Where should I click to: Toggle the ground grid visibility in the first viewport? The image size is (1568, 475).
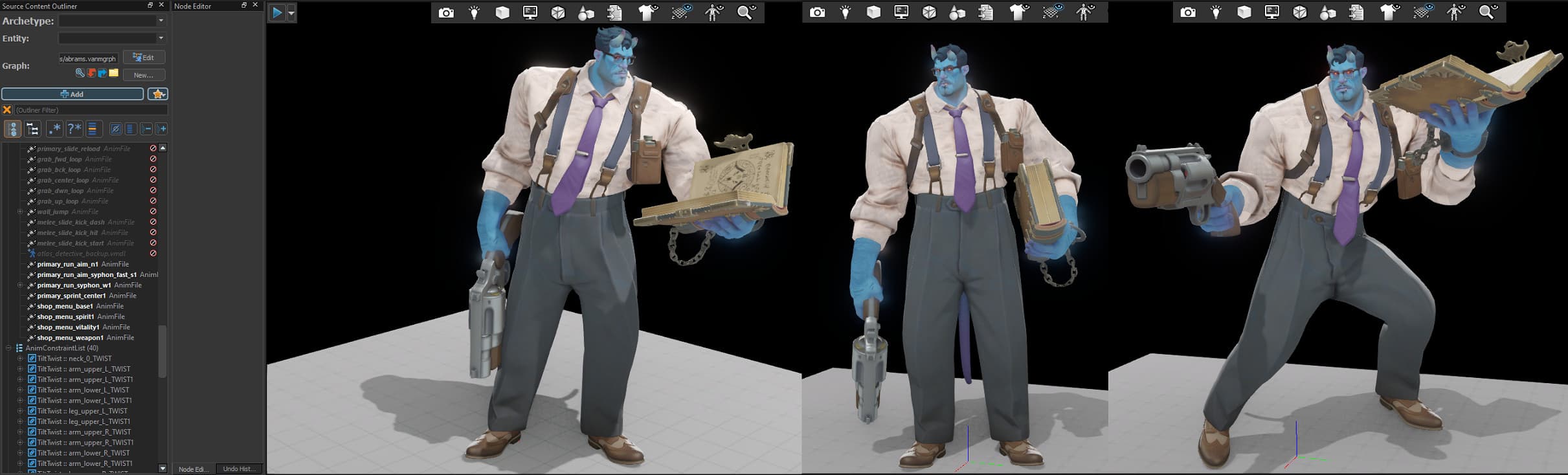click(681, 12)
